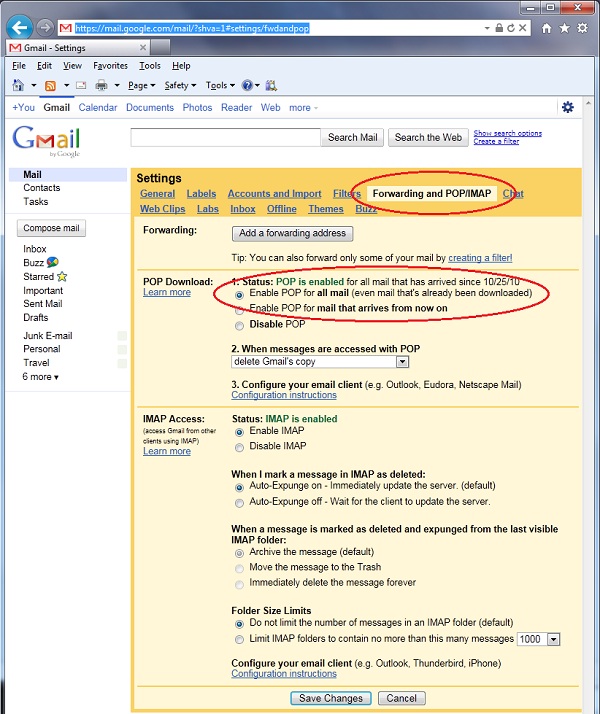Image resolution: width=600 pixels, height=714 pixels.
Task: Switch to the Labs settings tab
Action: click(208, 209)
